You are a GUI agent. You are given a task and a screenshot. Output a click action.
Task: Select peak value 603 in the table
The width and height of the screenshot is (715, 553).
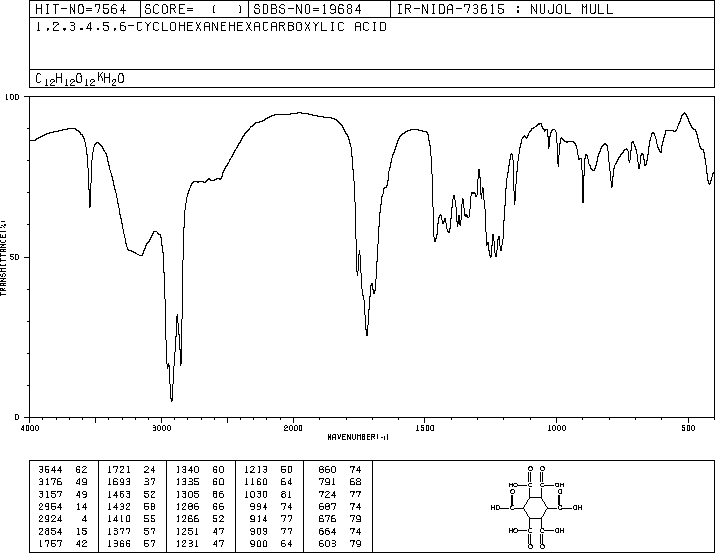327,543
